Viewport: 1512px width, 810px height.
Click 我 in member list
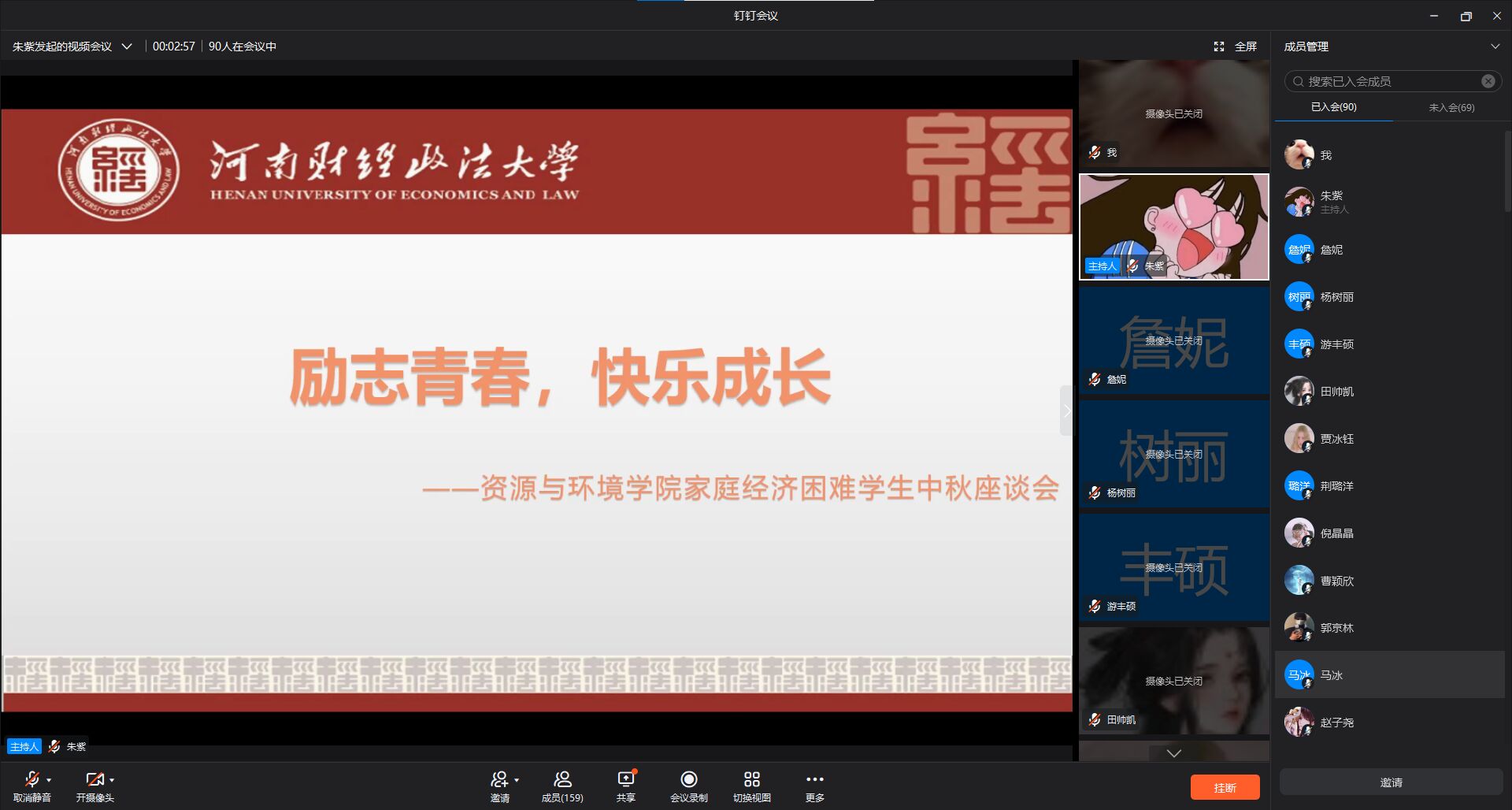click(x=1389, y=154)
